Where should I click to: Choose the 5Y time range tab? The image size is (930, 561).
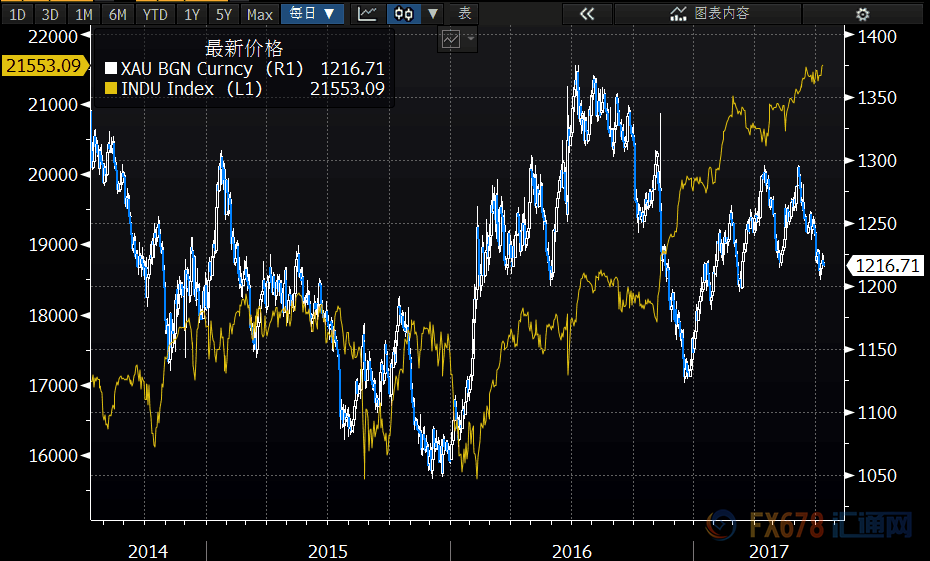[224, 14]
